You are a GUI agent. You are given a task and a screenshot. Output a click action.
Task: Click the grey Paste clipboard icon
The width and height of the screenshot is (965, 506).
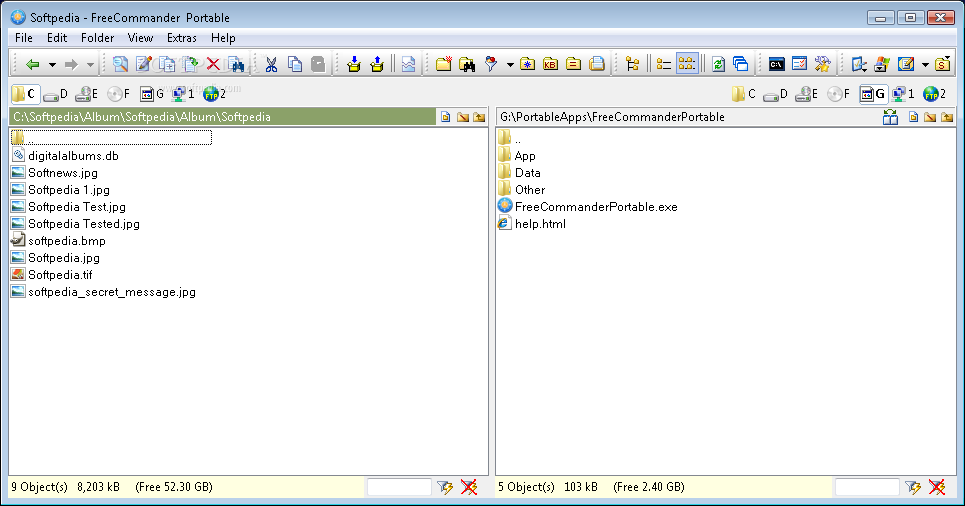(318, 64)
